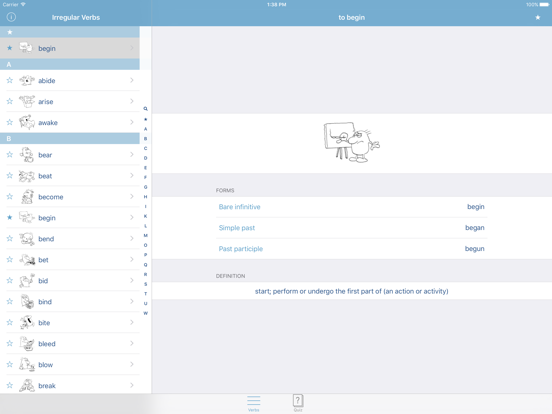The width and height of the screenshot is (552, 414).
Task: Click the abide cartoon thumbnail
Action: tap(27, 81)
